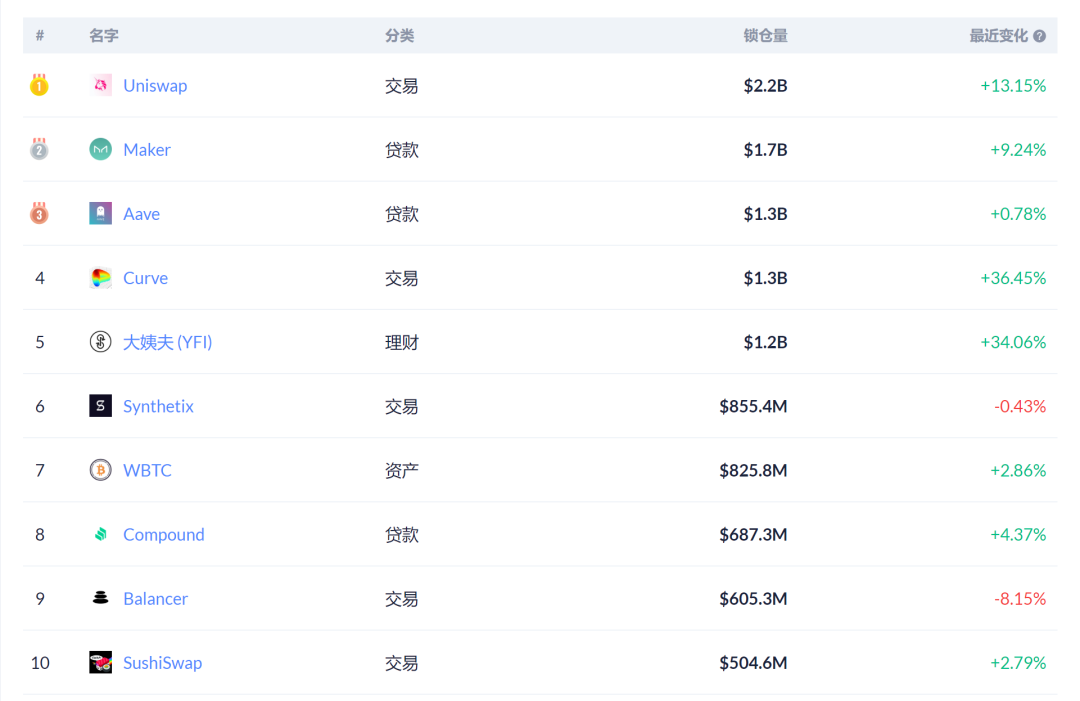Click the Balancer stacked stones icon

101,598
